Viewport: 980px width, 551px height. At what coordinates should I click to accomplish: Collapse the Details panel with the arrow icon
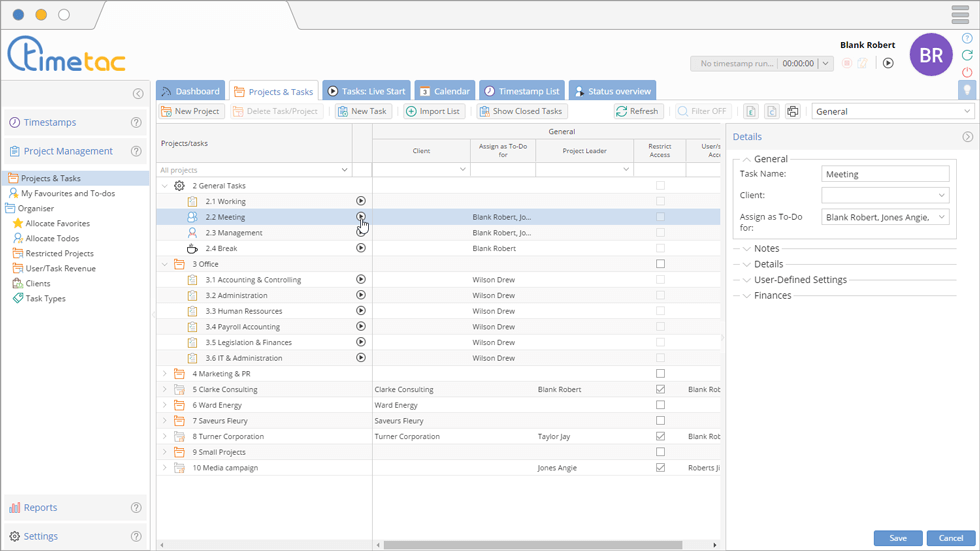click(967, 137)
